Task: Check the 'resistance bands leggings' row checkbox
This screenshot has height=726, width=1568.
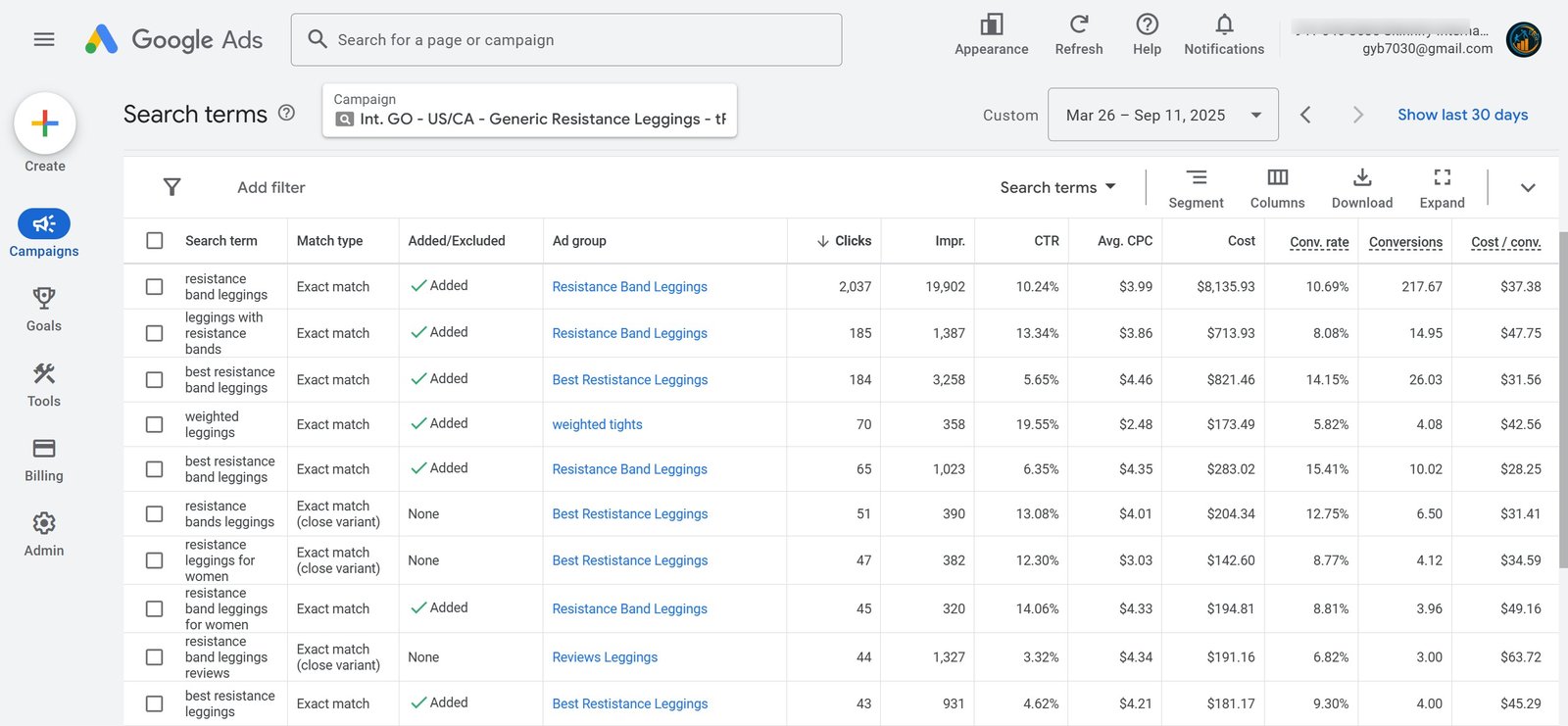Action: click(155, 513)
